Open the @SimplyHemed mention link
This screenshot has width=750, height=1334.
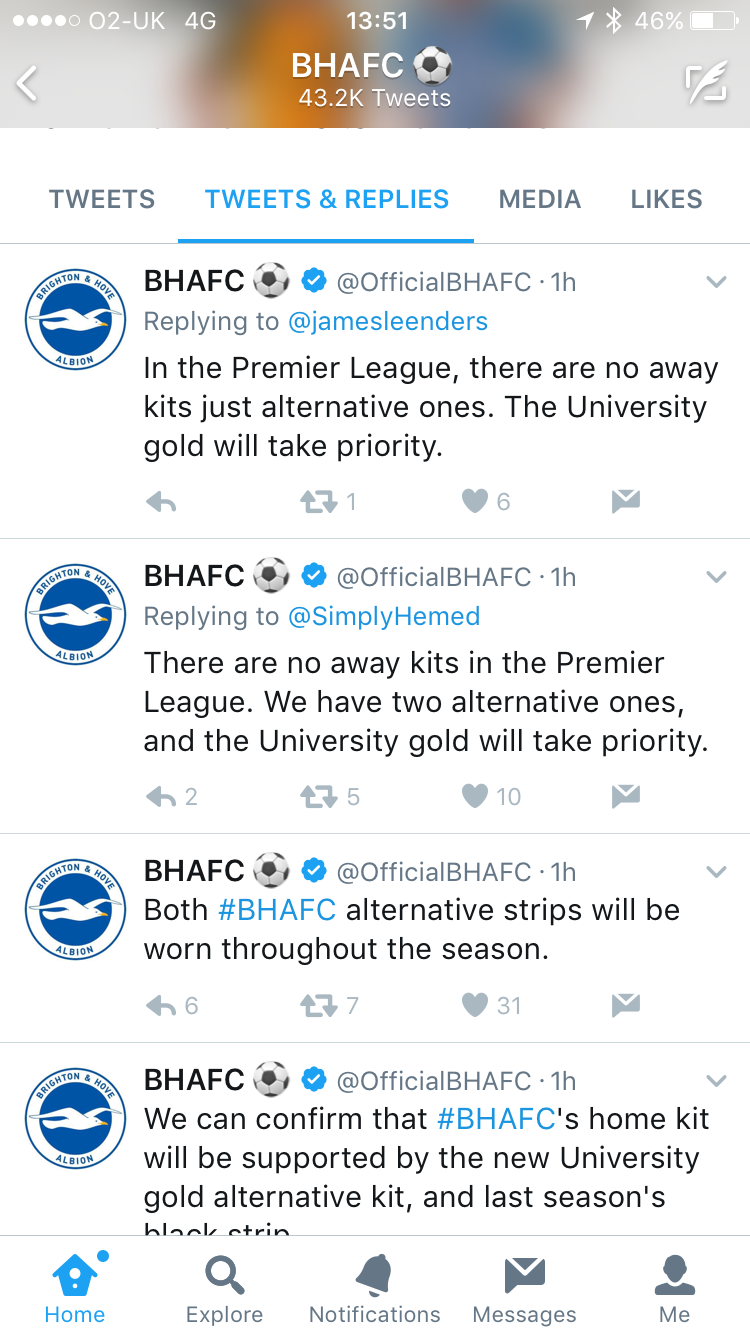pos(384,616)
